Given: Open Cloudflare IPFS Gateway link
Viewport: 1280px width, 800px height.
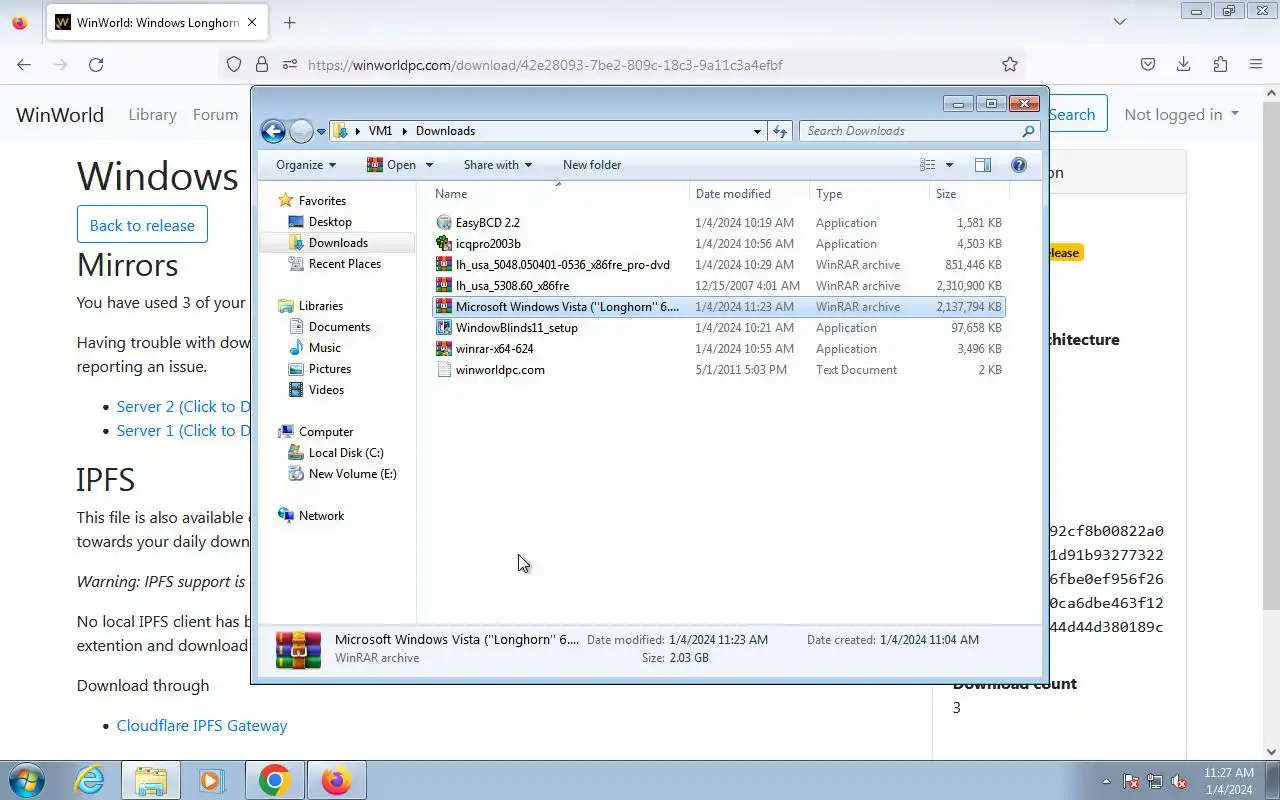Looking at the screenshot, I should click(x=202, y=726).
